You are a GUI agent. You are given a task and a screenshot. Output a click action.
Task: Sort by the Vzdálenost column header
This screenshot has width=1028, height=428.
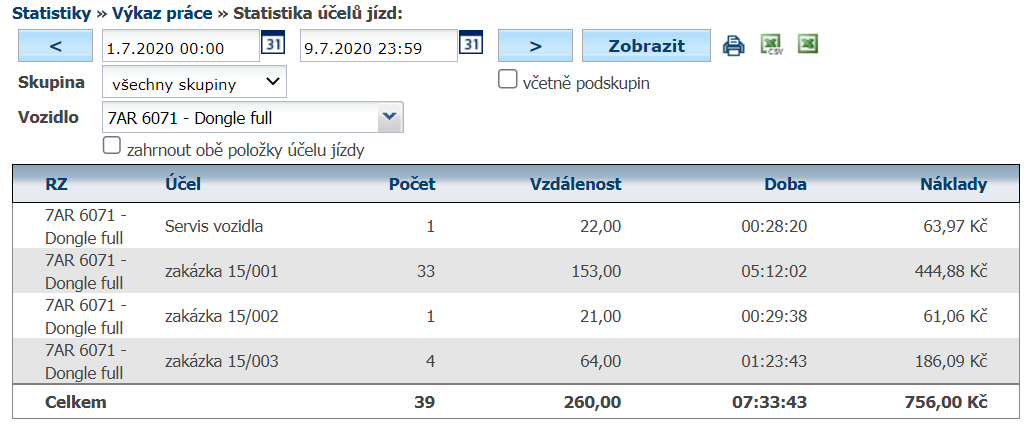pos(576,184)
